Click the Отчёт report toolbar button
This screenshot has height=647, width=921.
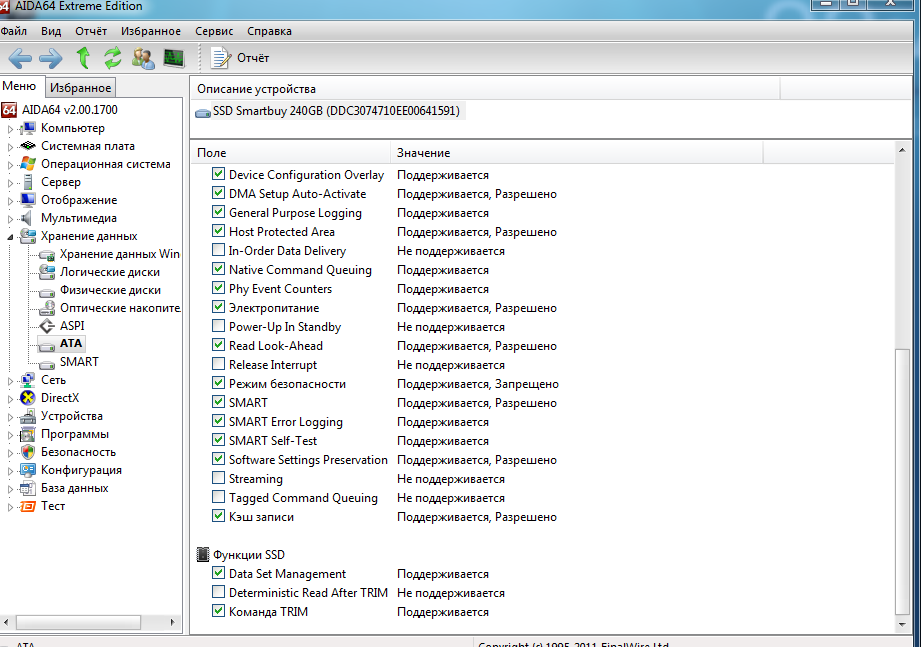point(240,58)
